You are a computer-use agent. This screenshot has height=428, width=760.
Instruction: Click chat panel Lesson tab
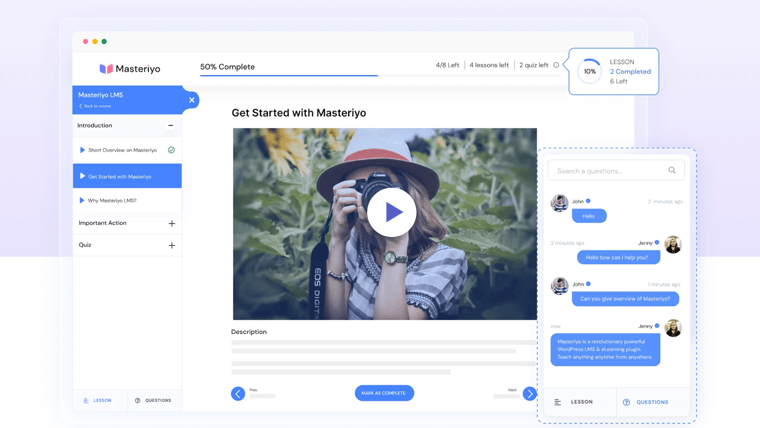(x=580, y=402)
